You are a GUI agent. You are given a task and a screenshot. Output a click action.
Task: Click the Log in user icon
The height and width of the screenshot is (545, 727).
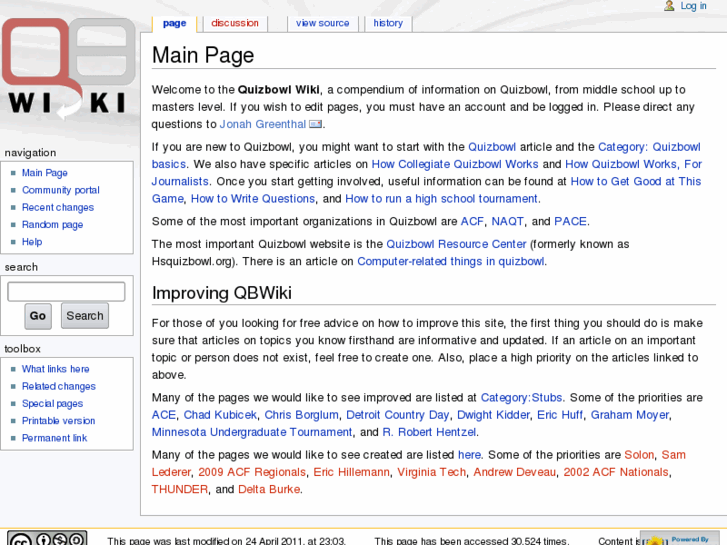[669, 6]
